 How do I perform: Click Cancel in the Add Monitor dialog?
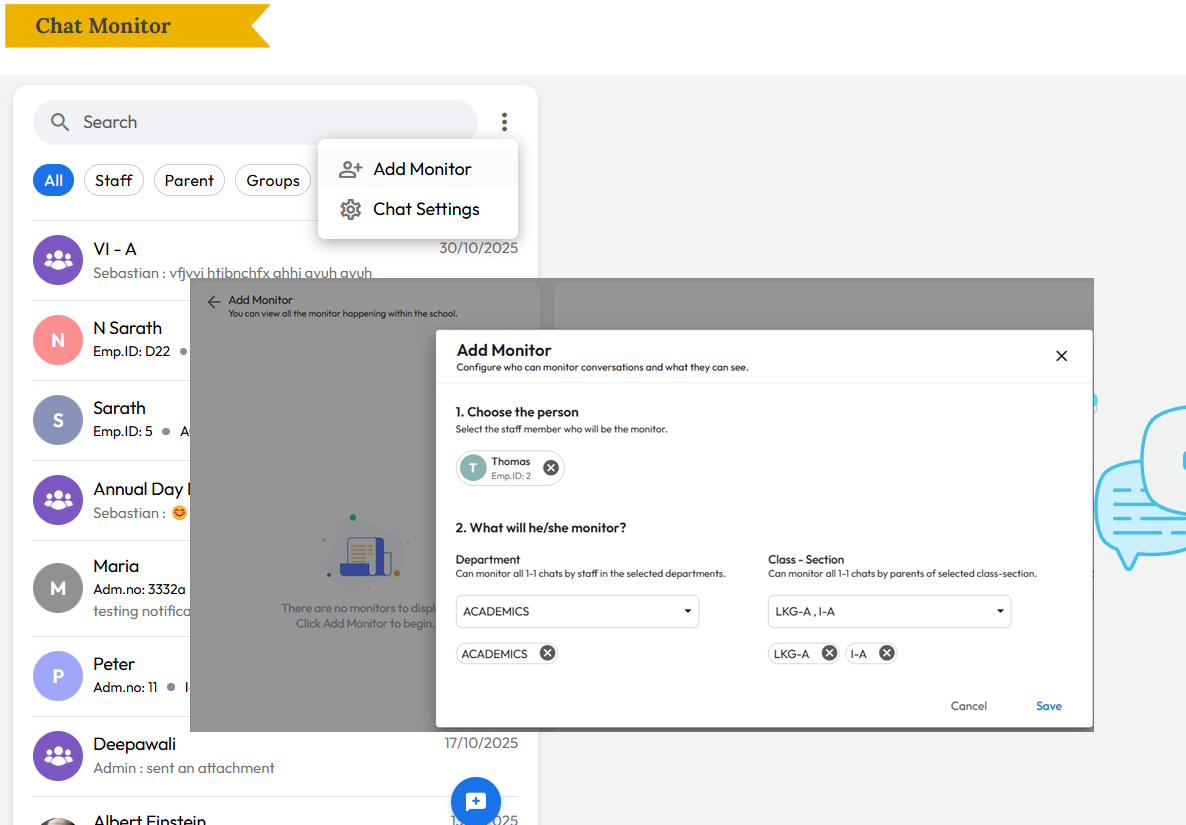[x=968, y=706]
